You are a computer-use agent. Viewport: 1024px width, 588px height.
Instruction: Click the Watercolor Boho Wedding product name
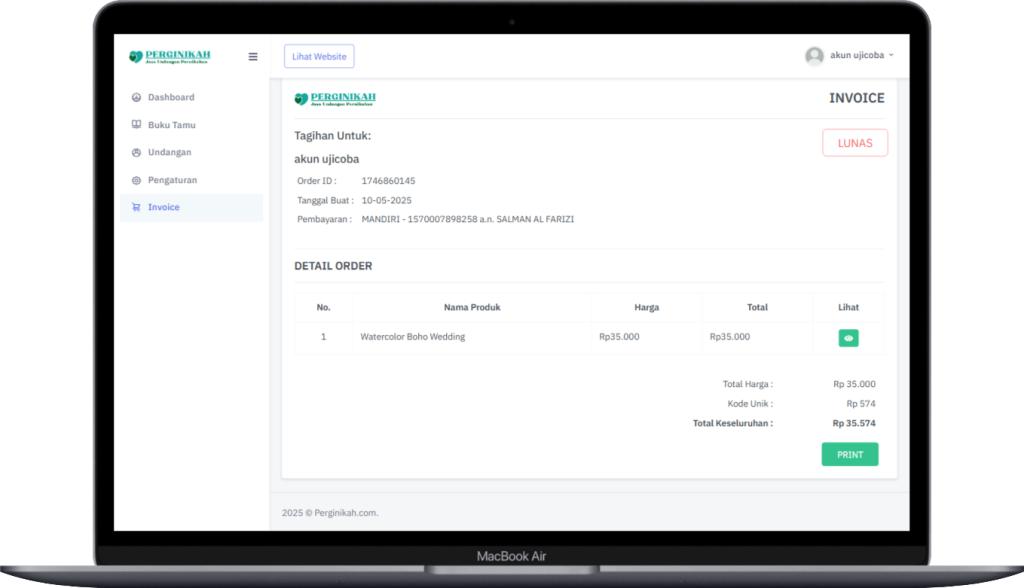(x=413, y=336)
